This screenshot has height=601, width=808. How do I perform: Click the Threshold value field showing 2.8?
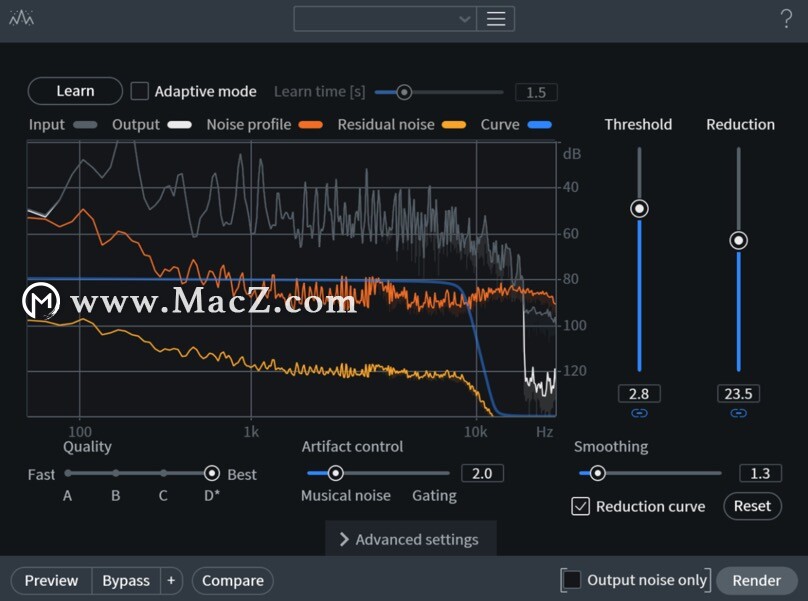pyautogui.click(x=638, y=393)
